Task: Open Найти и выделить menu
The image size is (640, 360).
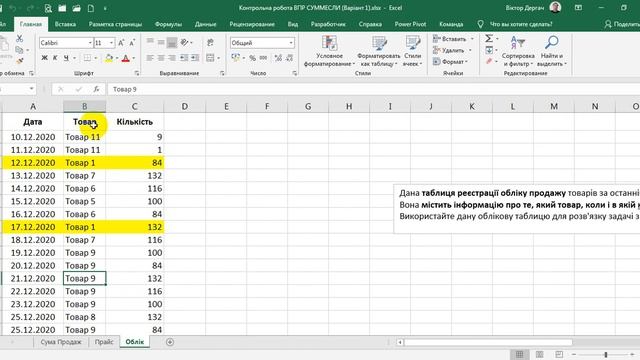Action: pyautogui.click(x=551, y=51)
